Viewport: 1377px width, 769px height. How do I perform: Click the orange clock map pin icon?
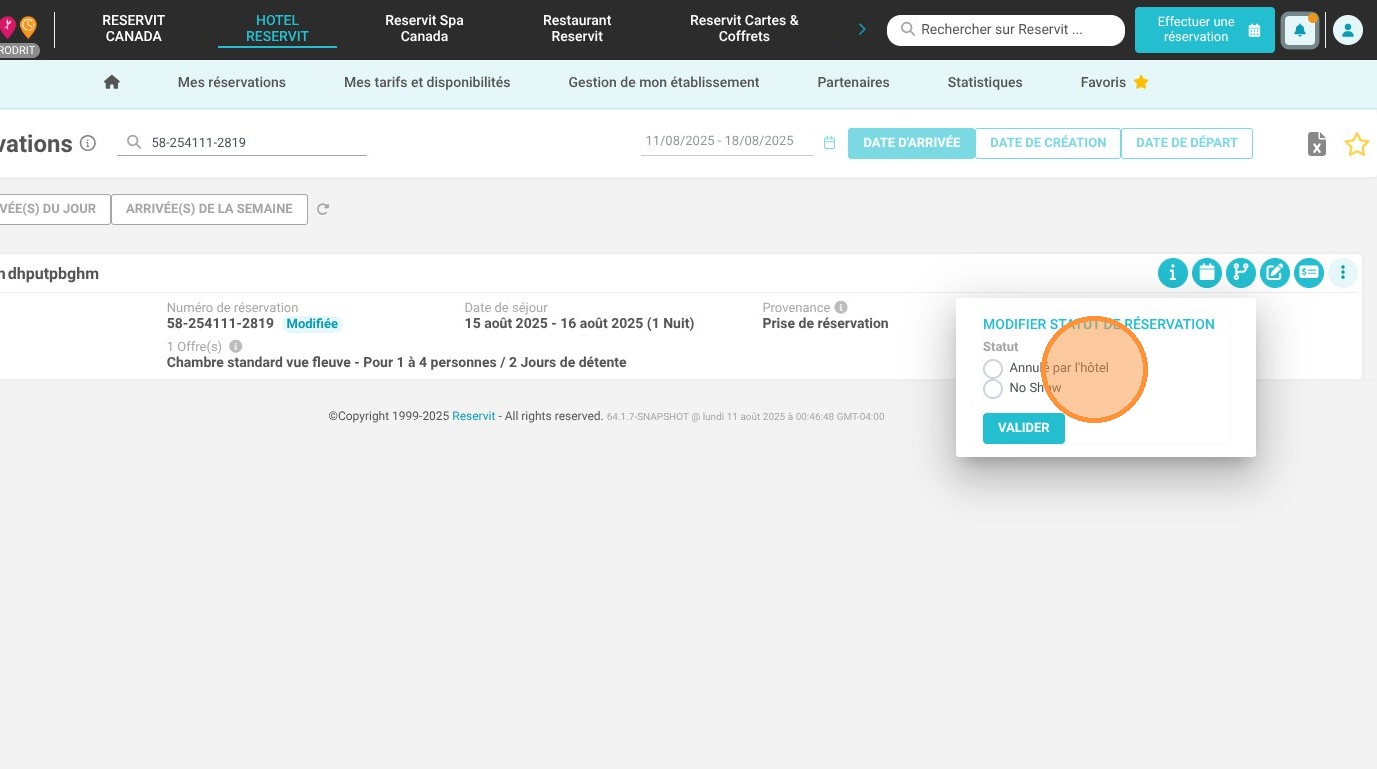28,26
